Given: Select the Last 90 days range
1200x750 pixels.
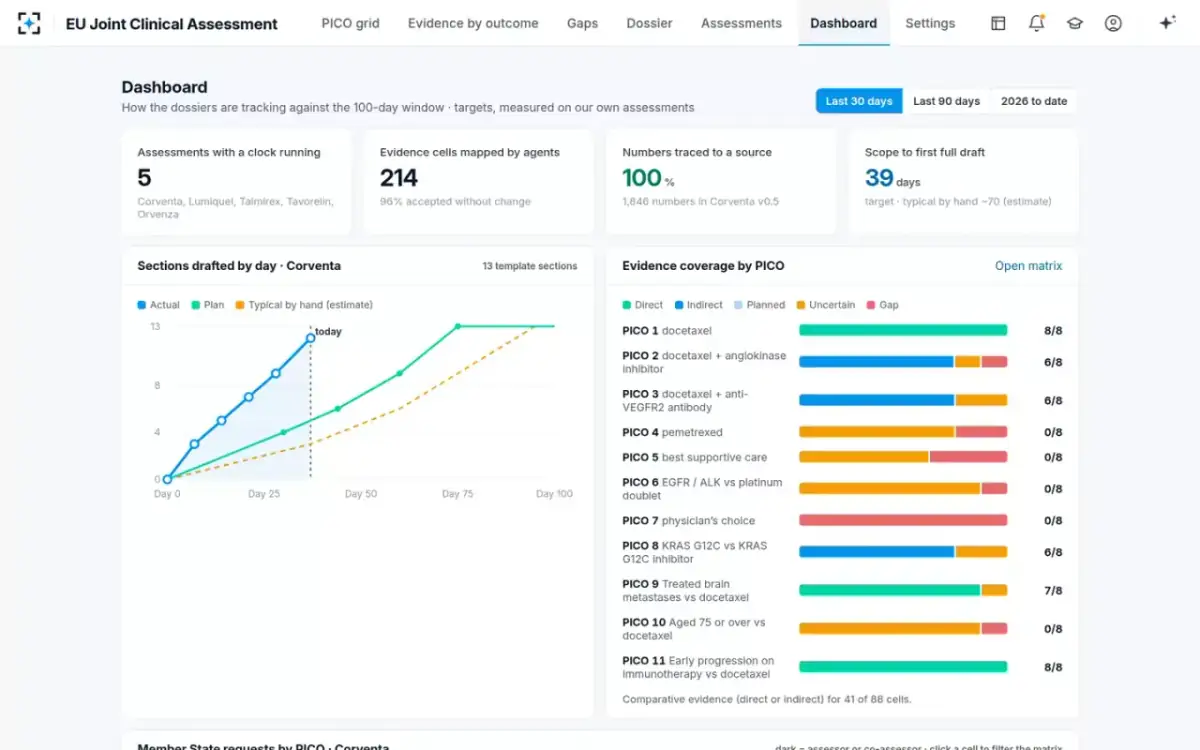Looking at the screenshot, I should [x=946, y=101].
